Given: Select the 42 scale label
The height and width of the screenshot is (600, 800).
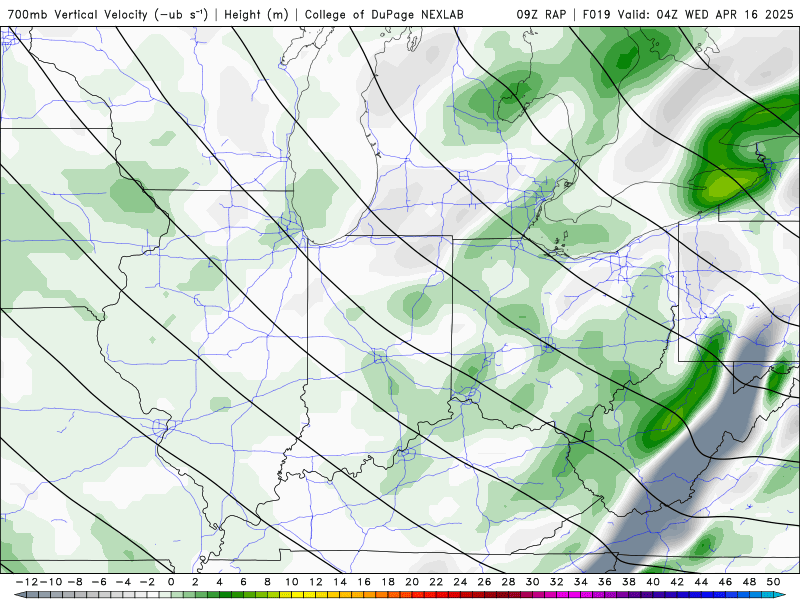Looking at the screenshot, I should (677, 582).
